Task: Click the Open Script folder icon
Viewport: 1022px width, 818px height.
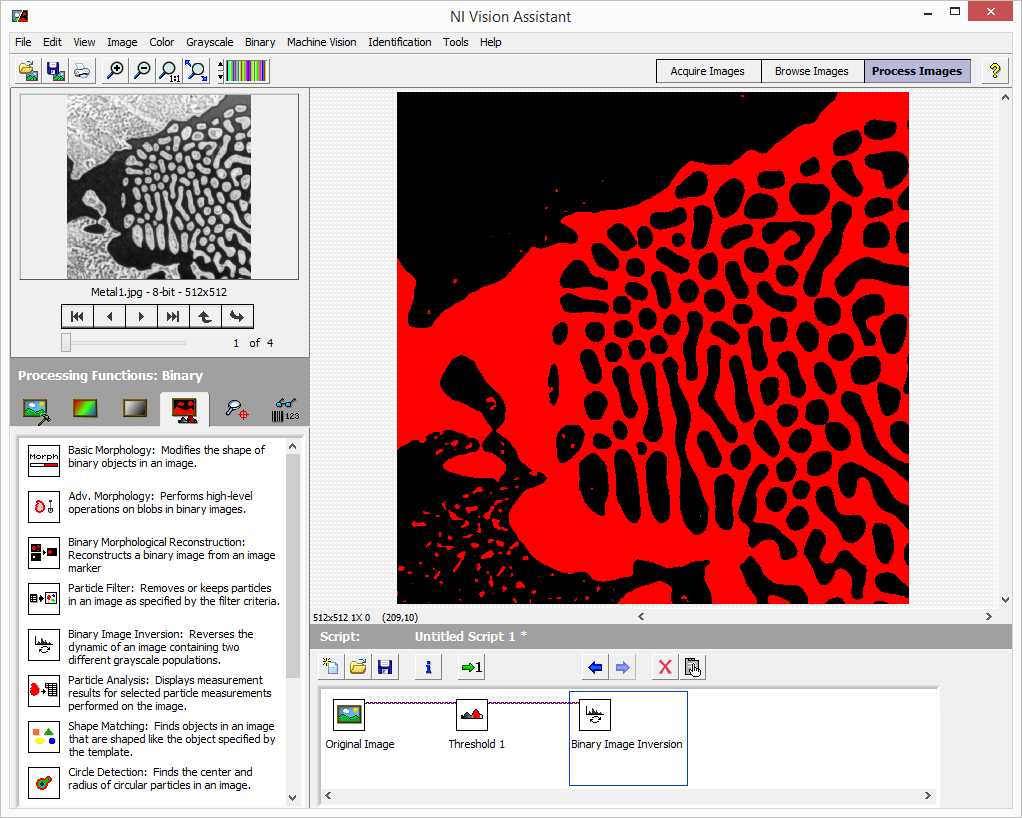Action: [x=358, y=667]
